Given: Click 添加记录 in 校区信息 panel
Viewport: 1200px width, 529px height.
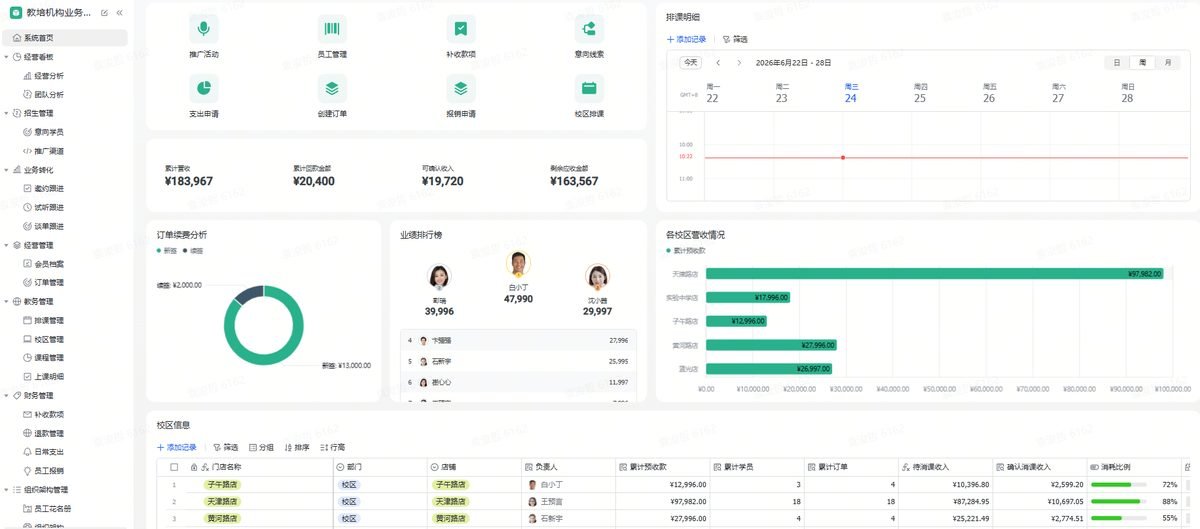Looking at the screenshot, I should (177, 447).
